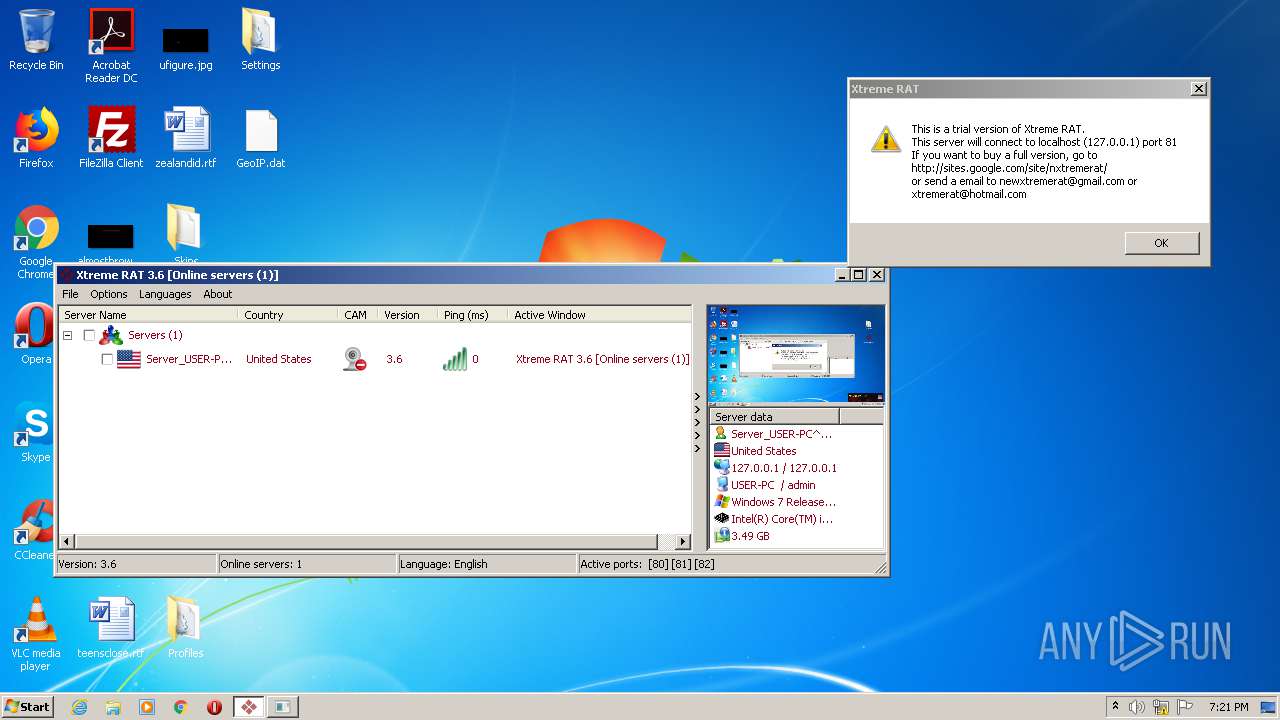Open the About menu

[x=218, y=294]
